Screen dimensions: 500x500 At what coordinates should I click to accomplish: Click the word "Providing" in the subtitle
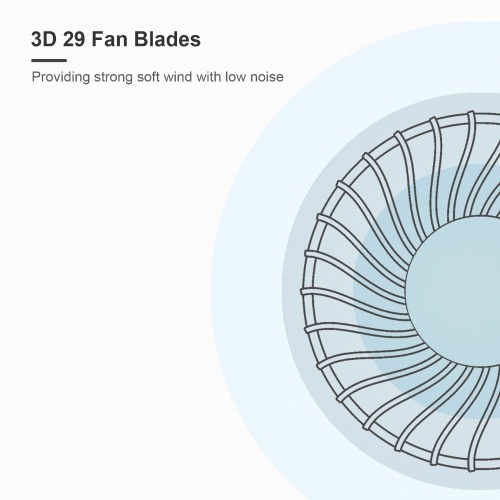tap(61, 77)
